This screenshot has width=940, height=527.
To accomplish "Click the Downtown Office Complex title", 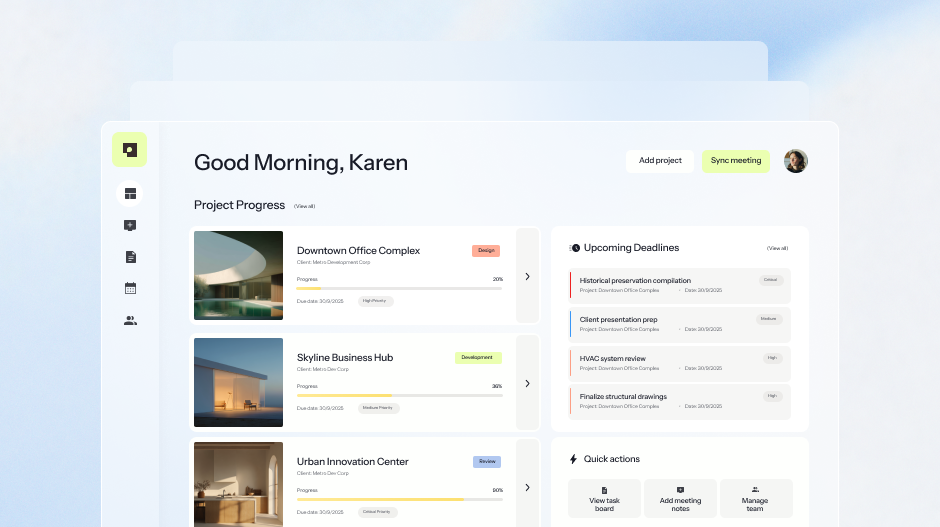I will [358, 251].
